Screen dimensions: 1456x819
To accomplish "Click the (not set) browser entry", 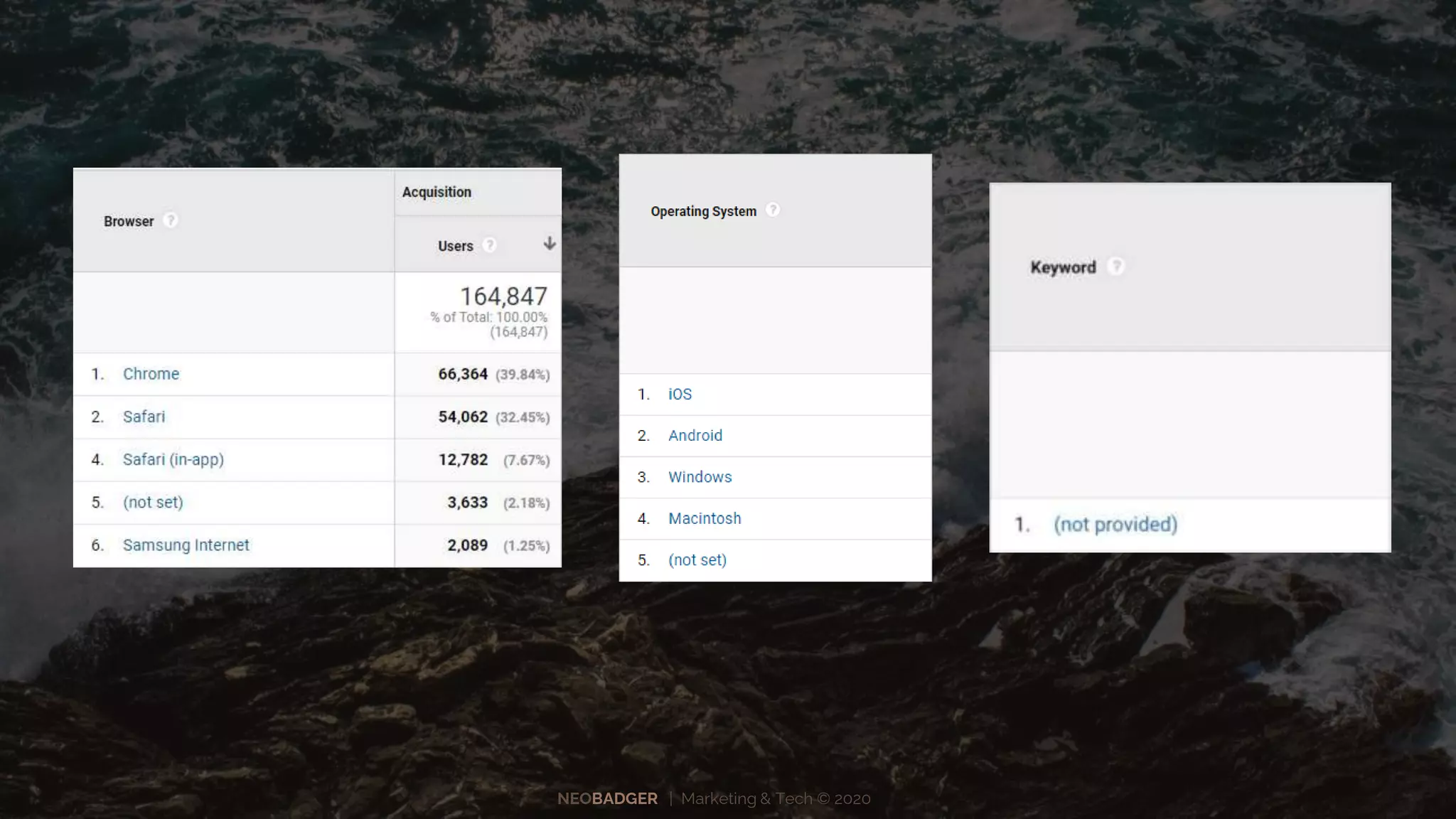I will (x=153, y=502).
